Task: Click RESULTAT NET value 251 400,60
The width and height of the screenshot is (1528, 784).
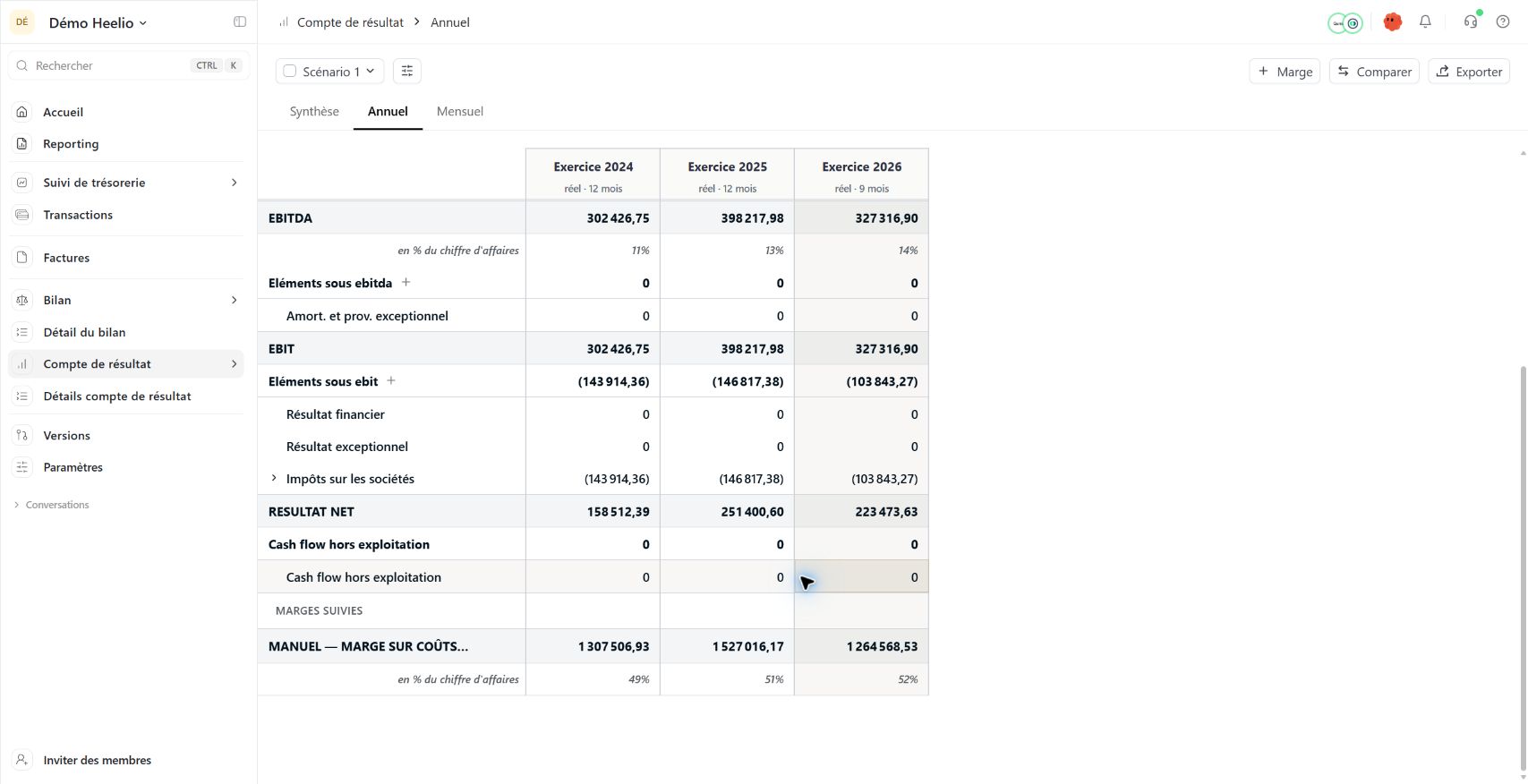Action: click(x=752, y=512)
